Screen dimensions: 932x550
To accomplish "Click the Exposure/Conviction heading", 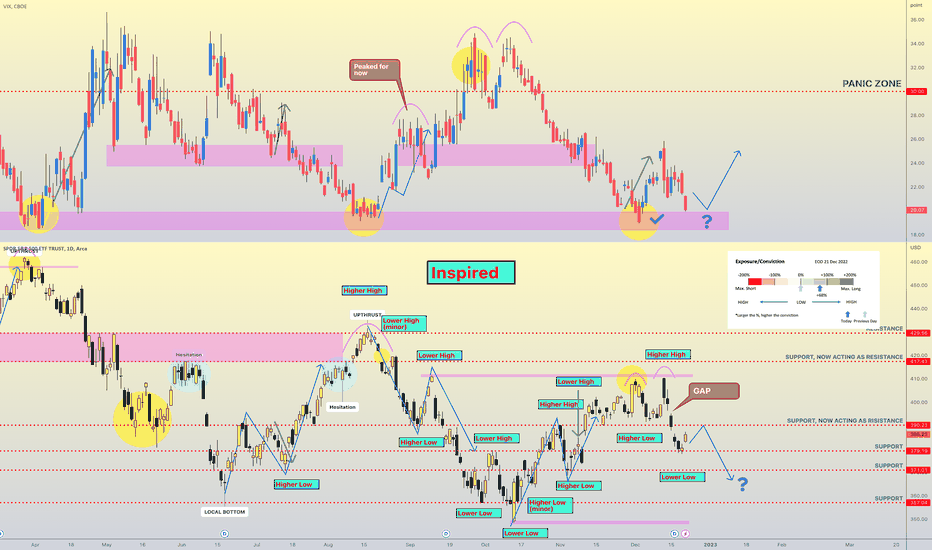I will coord(760,262).
